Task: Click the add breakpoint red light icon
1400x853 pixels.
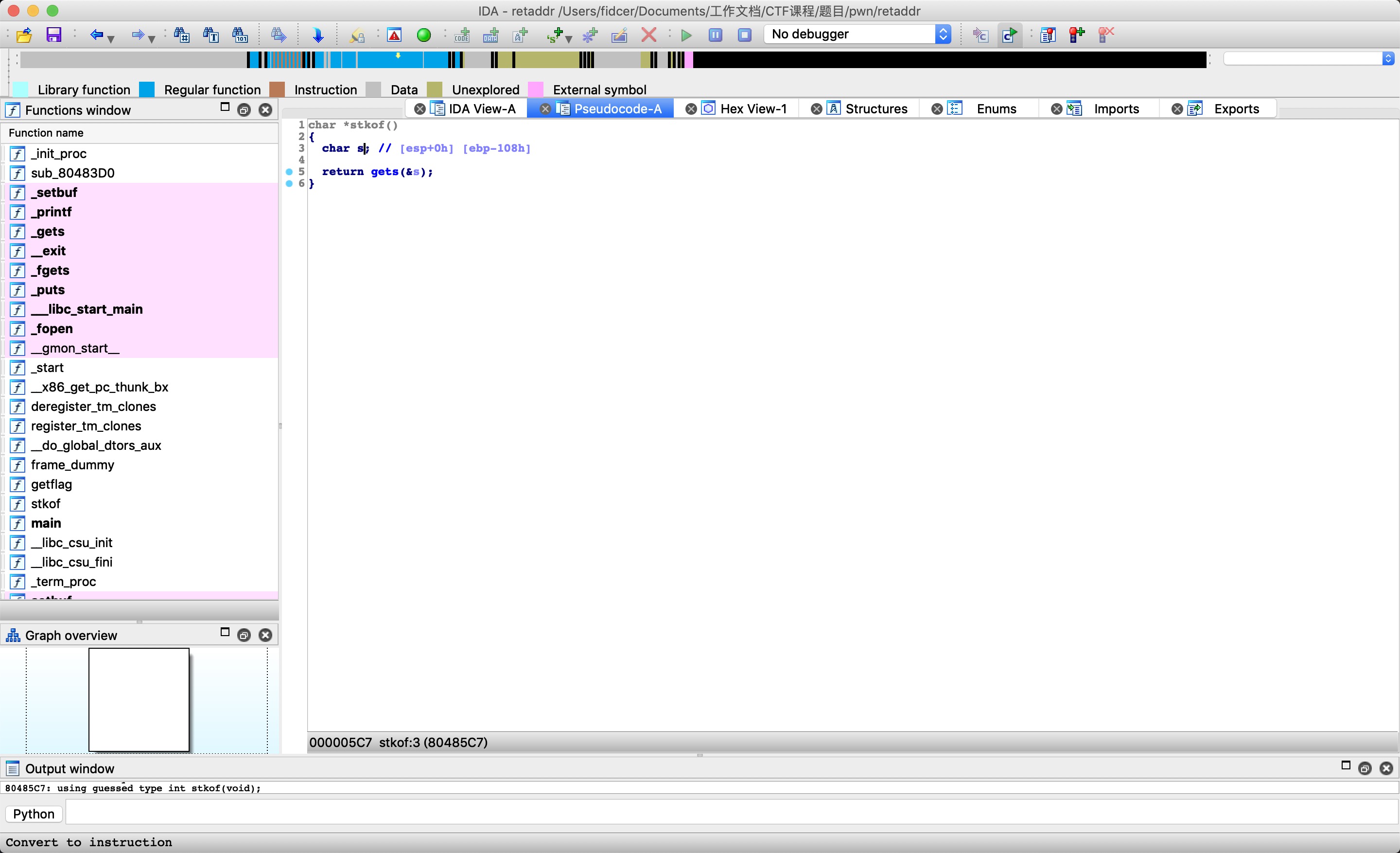Action: click(1076, 35)
